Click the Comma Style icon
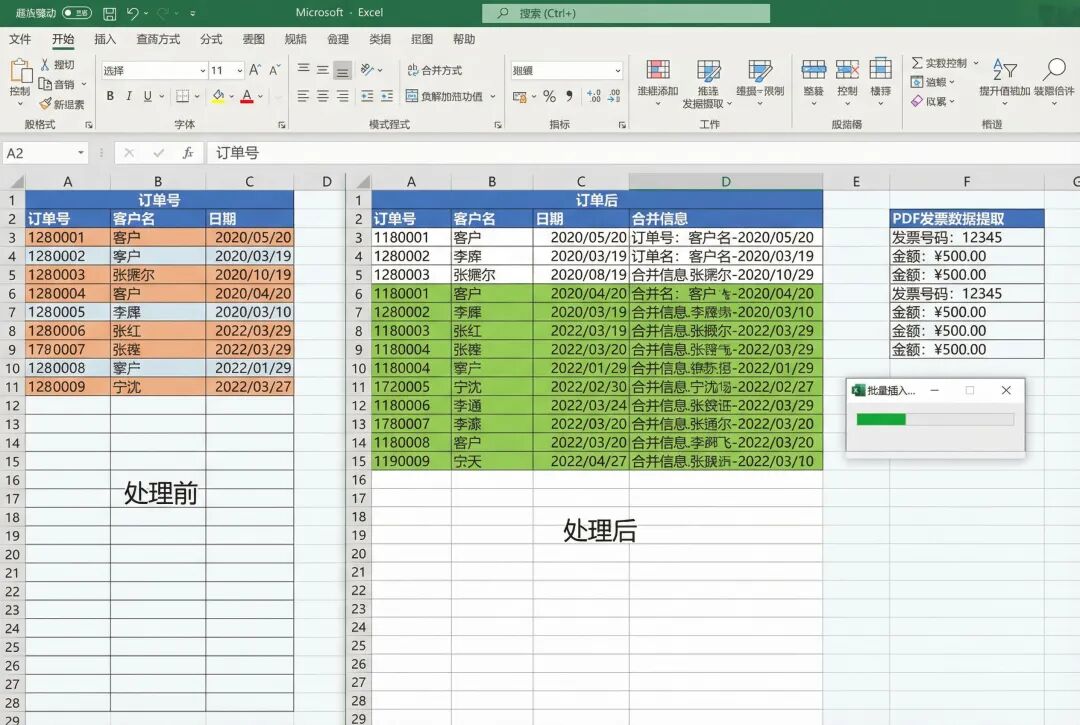This screenshot has width=1080, height=725. click(569, 96)
